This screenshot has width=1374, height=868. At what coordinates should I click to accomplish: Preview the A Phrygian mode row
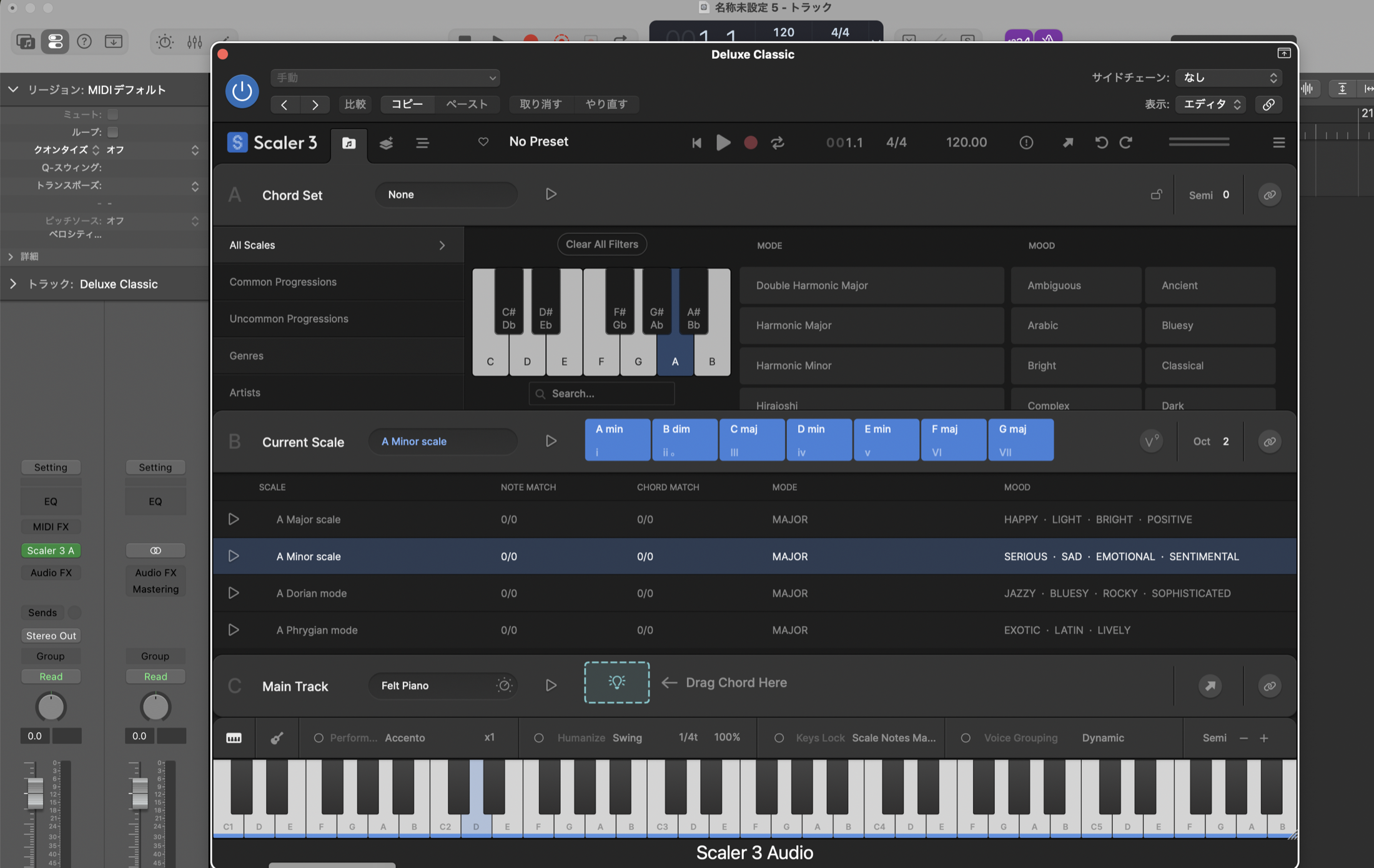point(233,629)
